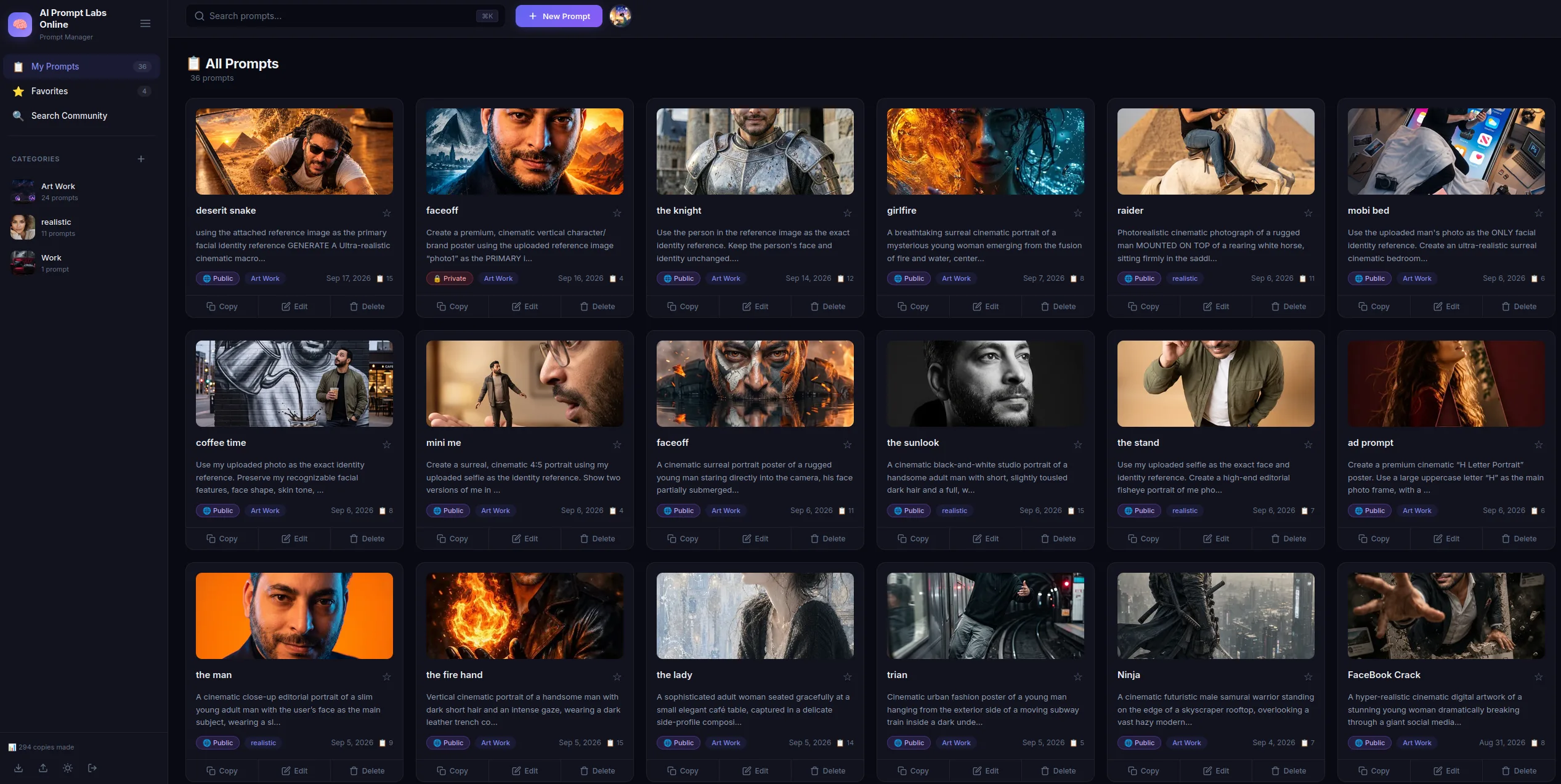This screenshot has width=1561, height=784.
Task: Open My Prompts in the sidebar
Action: [81, 67]
